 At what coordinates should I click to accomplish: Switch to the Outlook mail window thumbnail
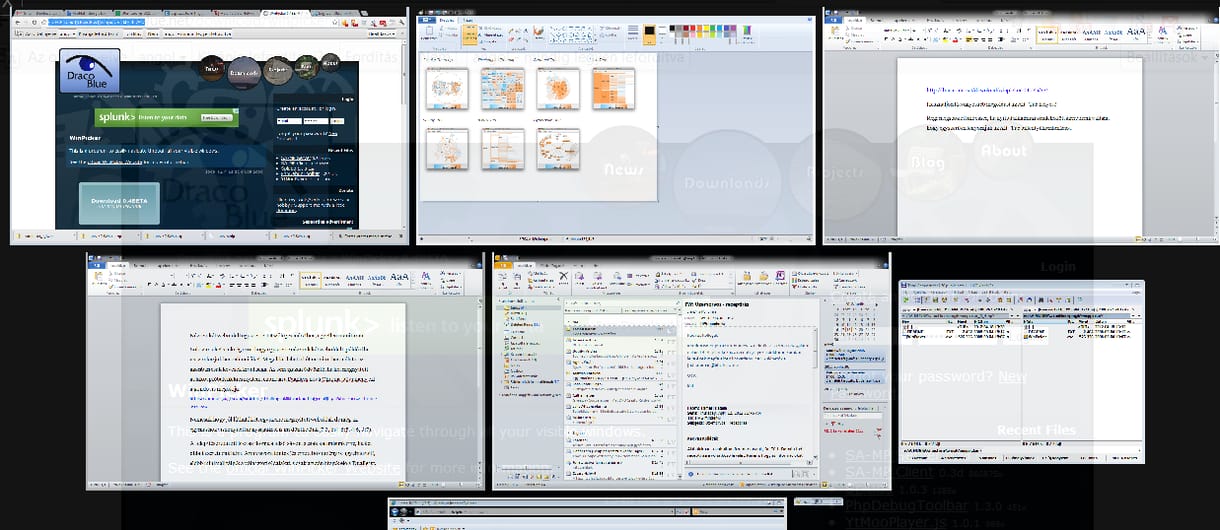tap(690, 371)
